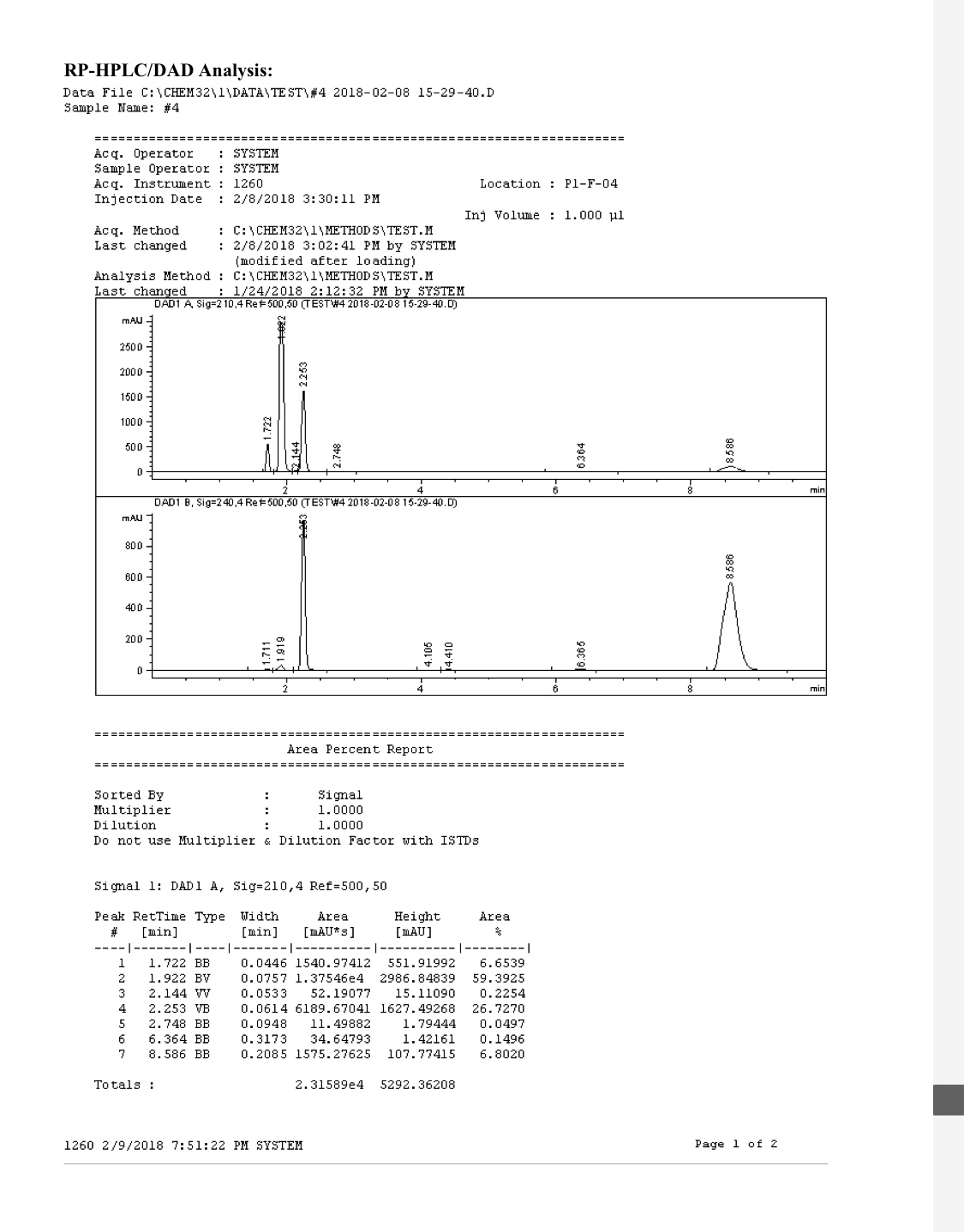Click 'Signal 1: DAD1 A, Sig=210,4 Ref=500,50'
This screenshot has height=1232, width=964.
coord(240,887)
